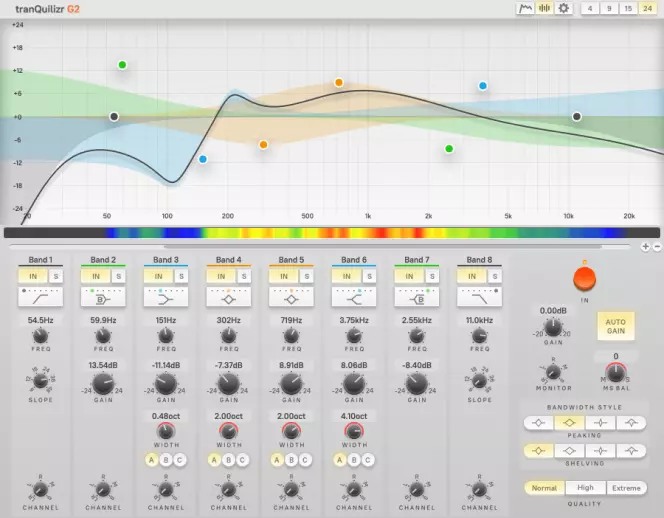Click the green Band 7 node on graph
Viewport: 664px width, 518px height.
pos(449,149)
